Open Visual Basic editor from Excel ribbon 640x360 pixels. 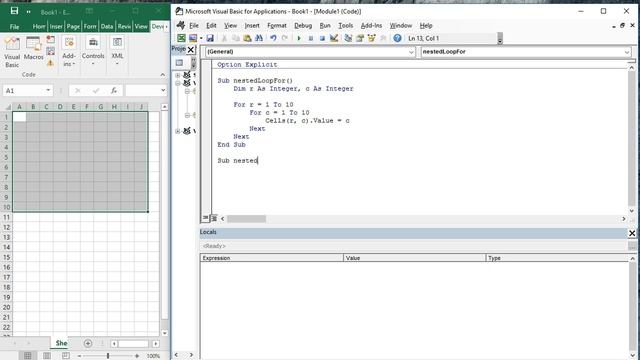point(12,52)
